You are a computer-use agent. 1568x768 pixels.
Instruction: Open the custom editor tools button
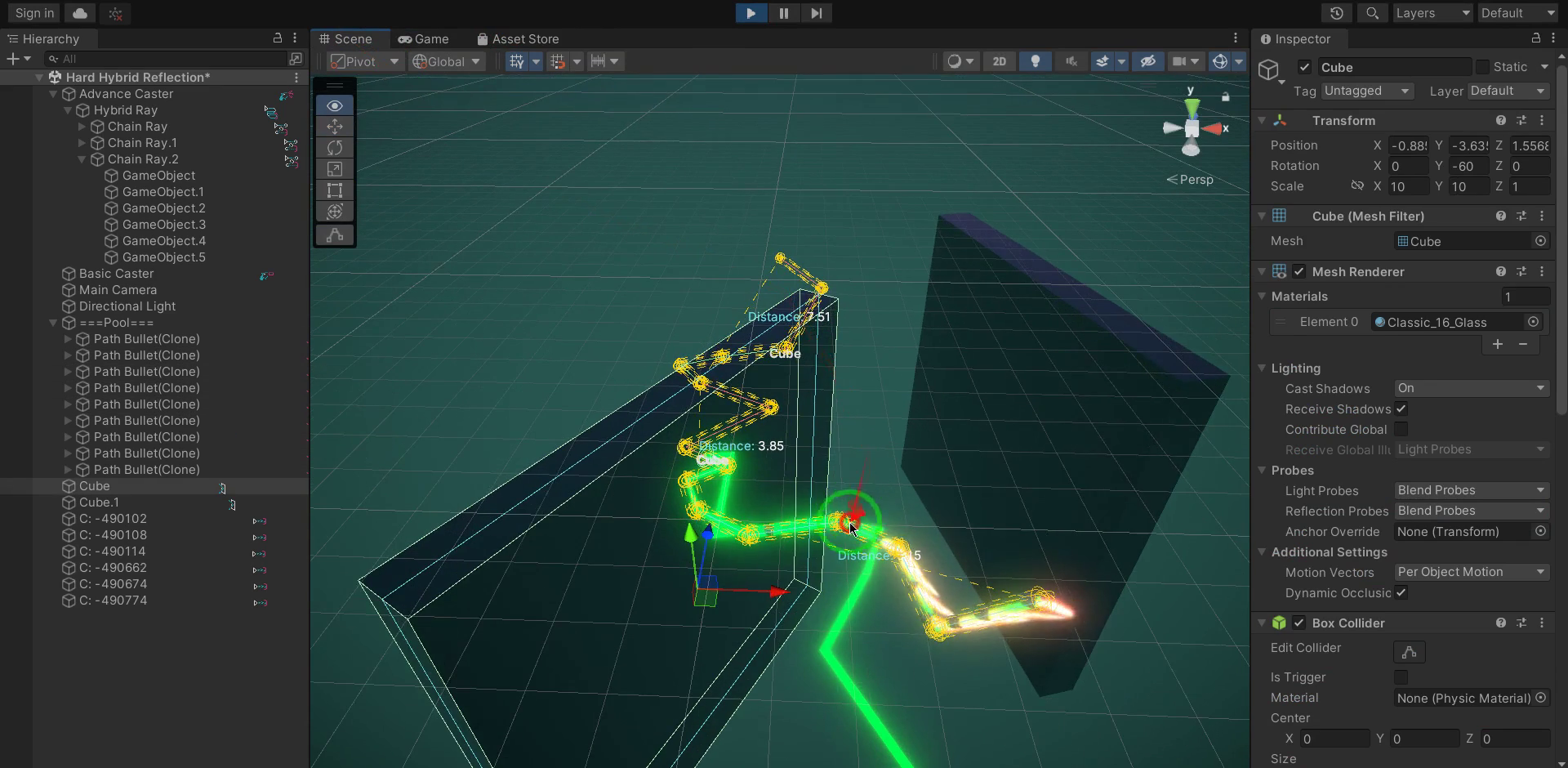335,235
